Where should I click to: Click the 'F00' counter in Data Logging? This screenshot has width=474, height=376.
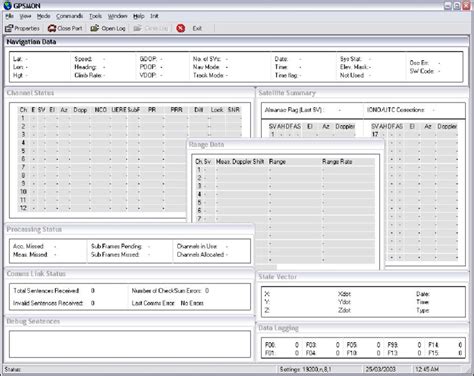282,345
